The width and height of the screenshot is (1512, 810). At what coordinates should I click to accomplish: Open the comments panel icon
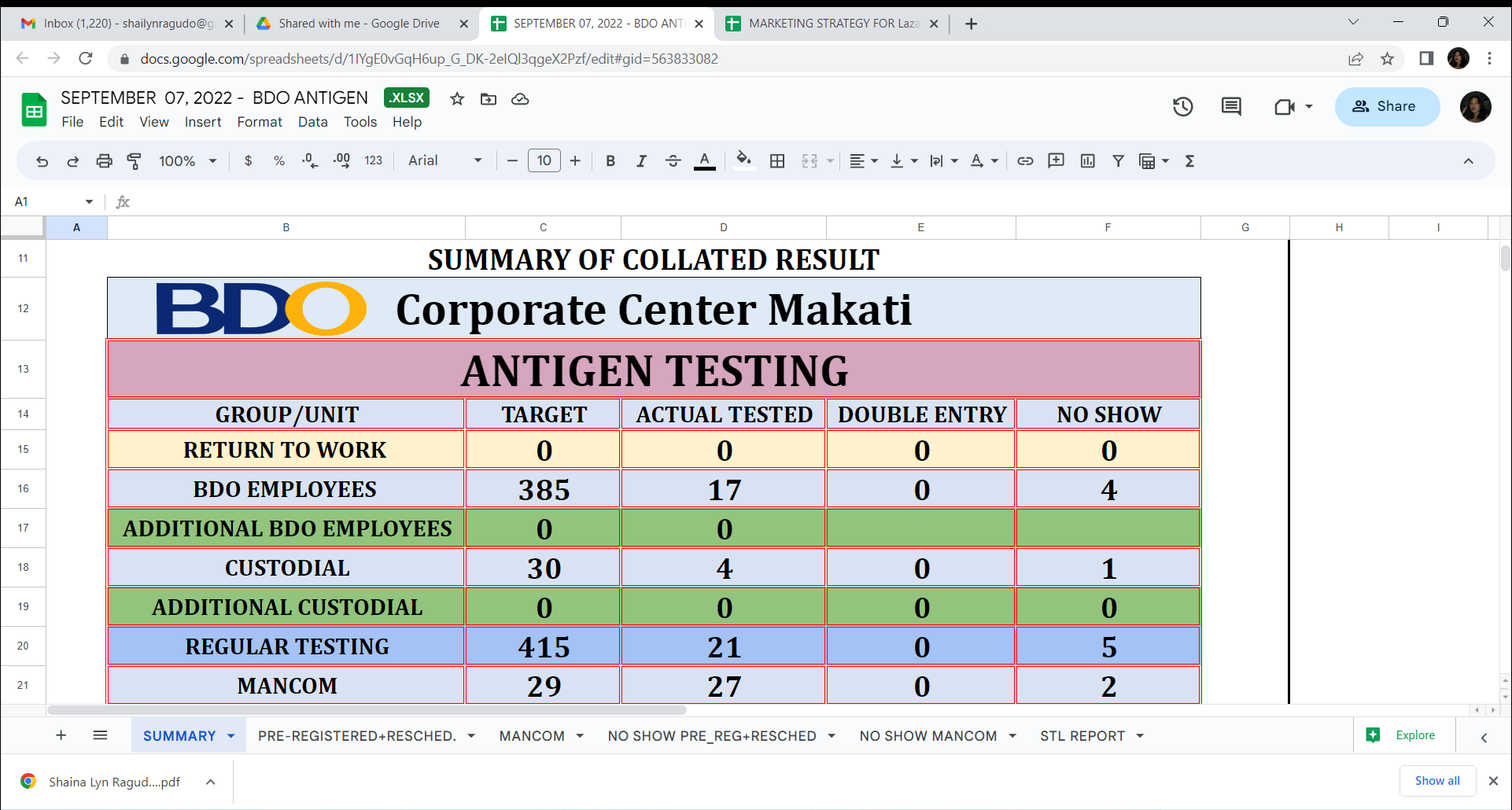click(1231, 107)
